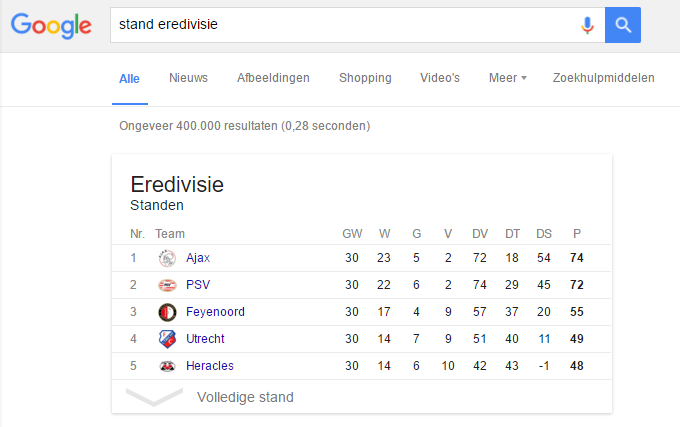This screenshot has height=427, width=680.
Task: Click the PSV club logo
Action: pyautogui.click(x=167, y=285)
